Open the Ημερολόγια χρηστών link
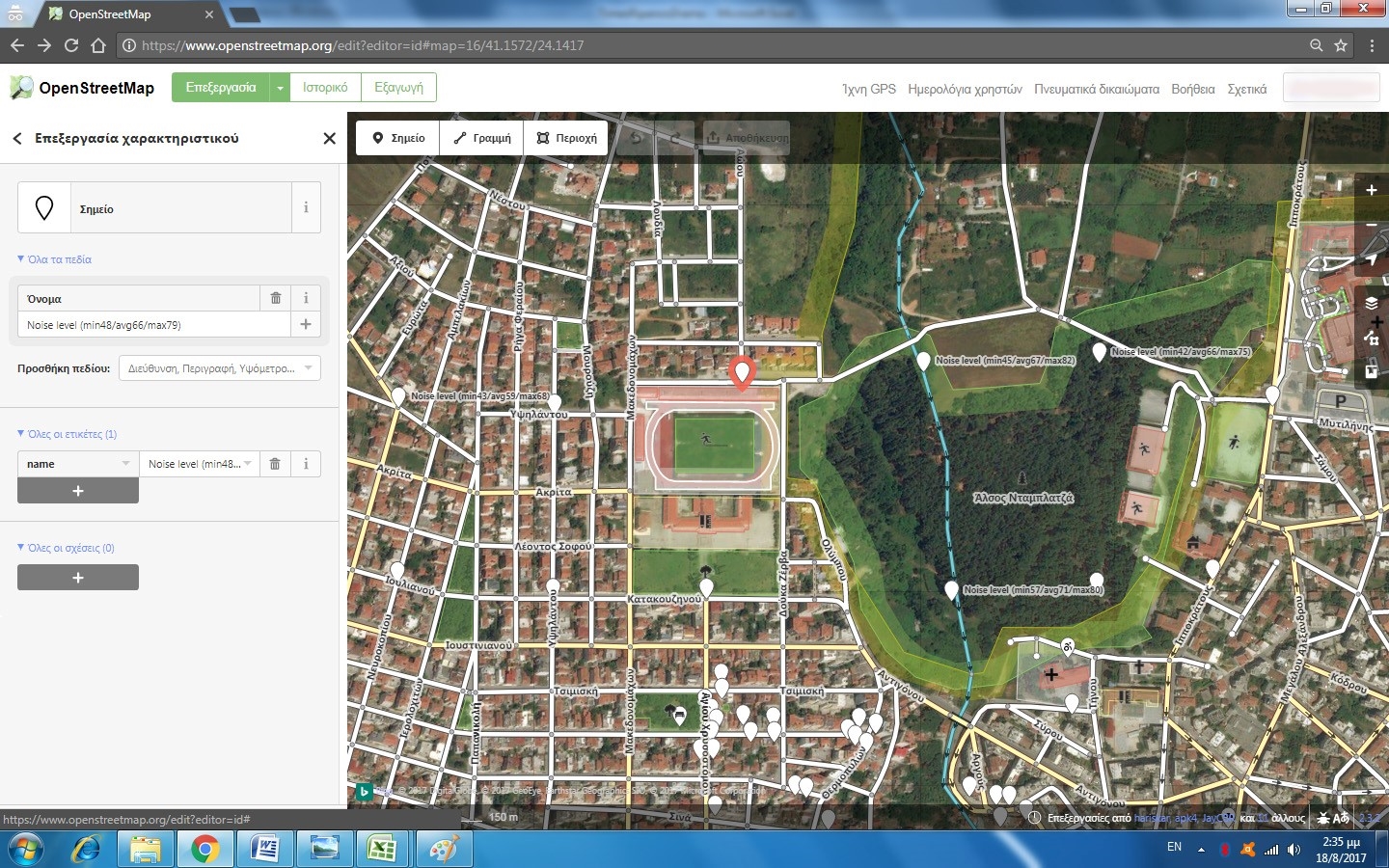1389x868 pixels. tap(965, 89)
